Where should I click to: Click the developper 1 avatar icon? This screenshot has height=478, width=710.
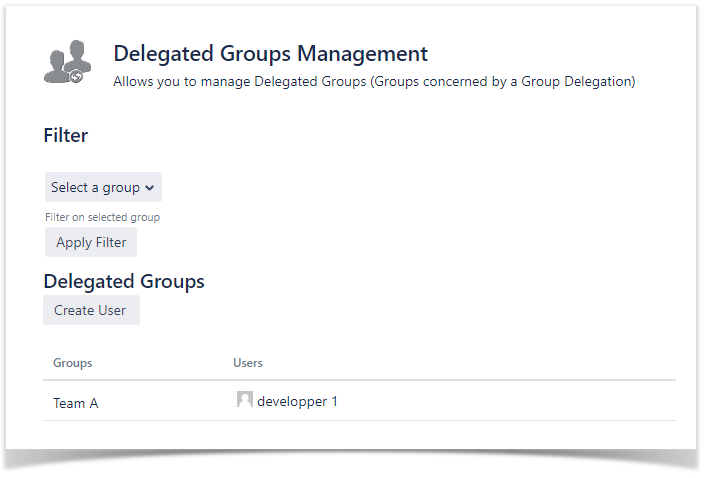coord(244,400)
